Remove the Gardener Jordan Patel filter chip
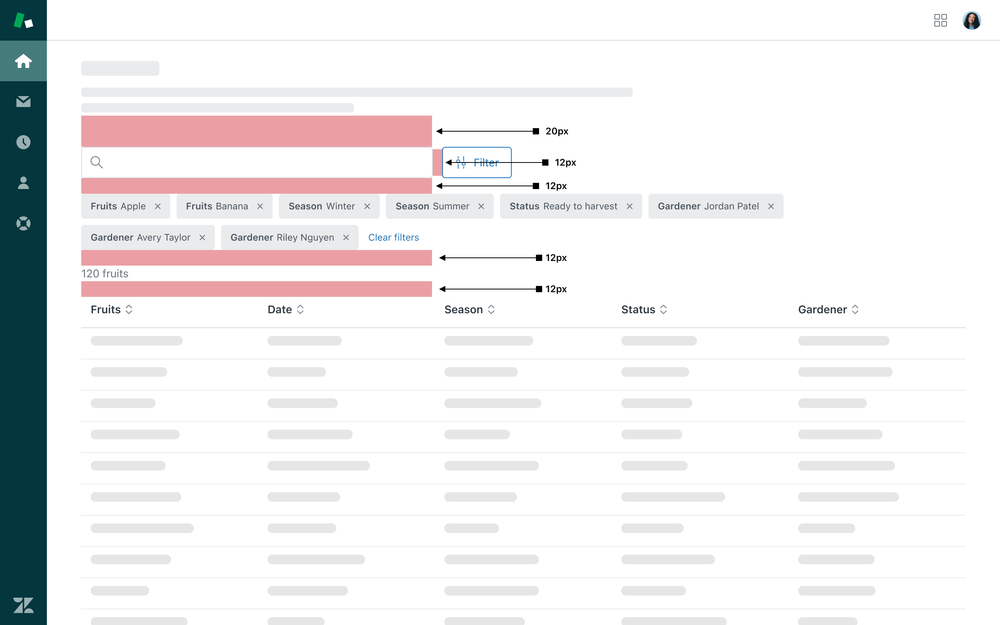The image size is (1000, 625). point(771,206)
